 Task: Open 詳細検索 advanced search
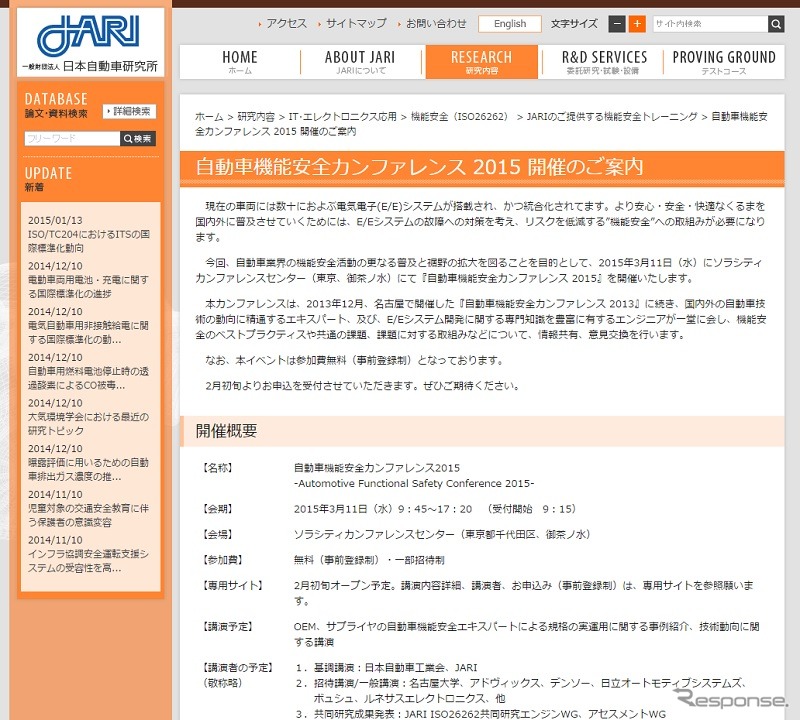(x=129, y=112)
